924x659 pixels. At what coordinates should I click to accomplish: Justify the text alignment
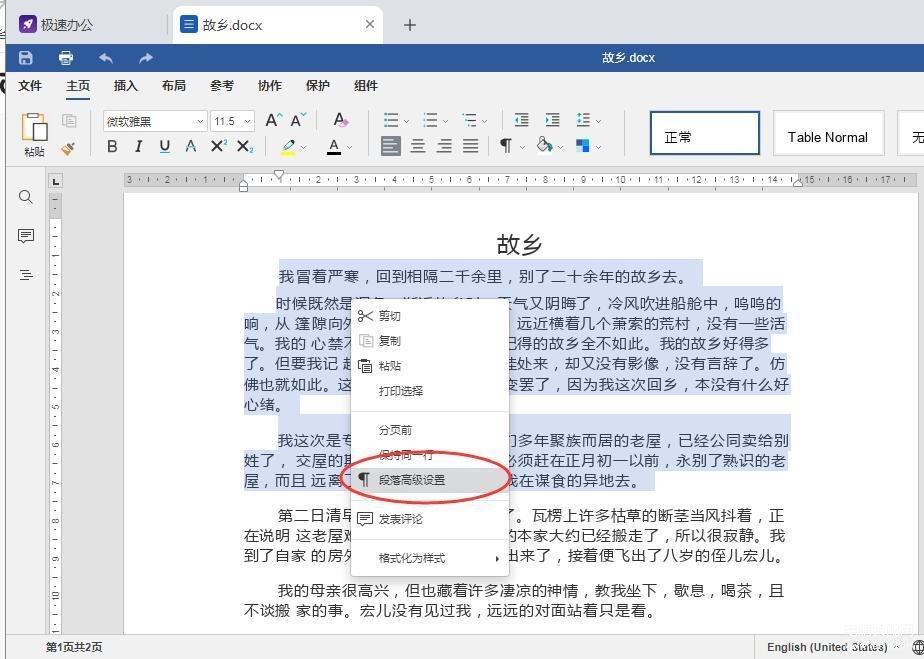(x=470, y=146)
